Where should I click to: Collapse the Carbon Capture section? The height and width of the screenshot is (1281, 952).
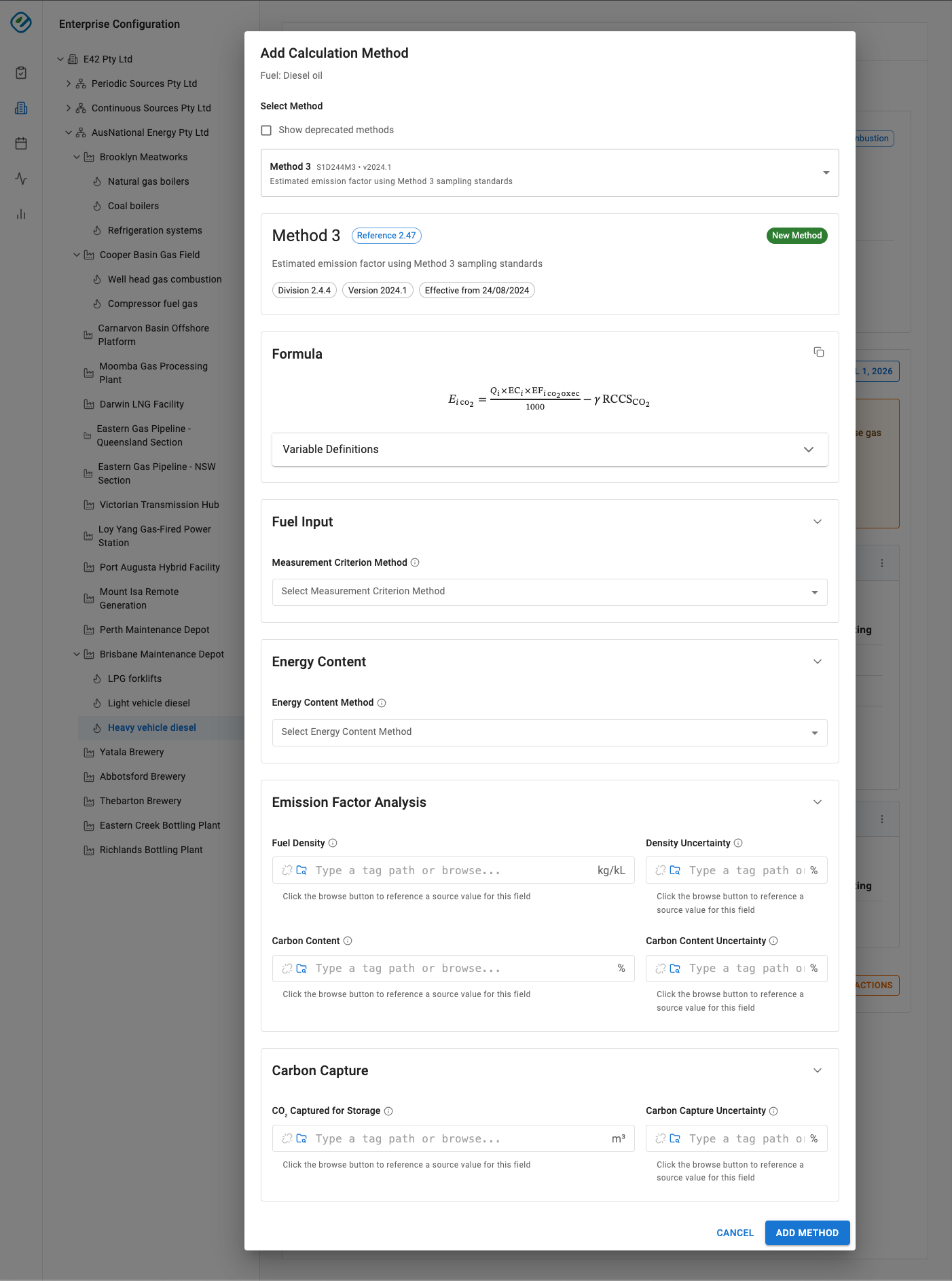[x=818, y=1070]
